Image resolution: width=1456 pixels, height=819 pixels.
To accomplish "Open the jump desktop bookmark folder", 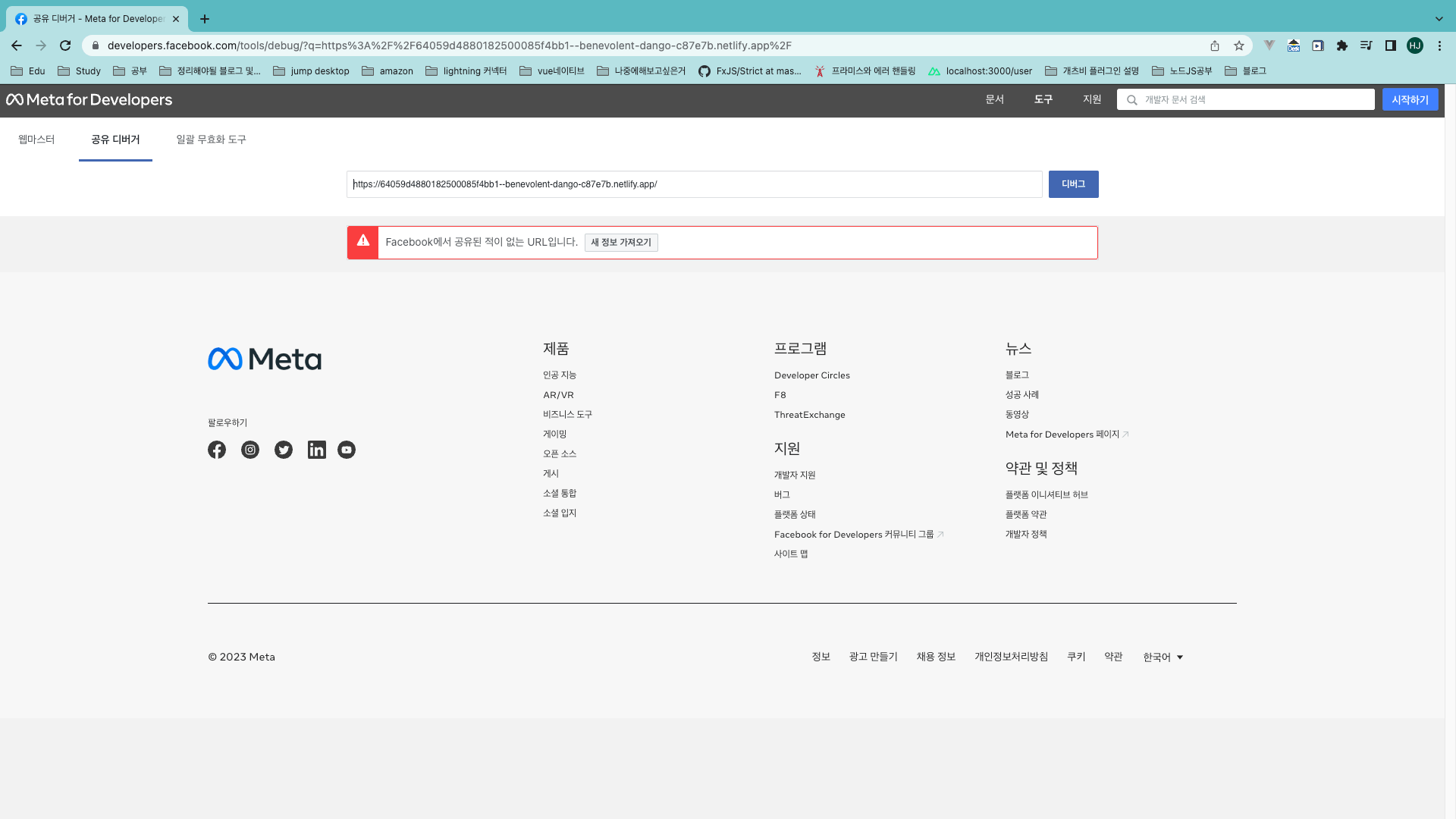I will 311,71.
